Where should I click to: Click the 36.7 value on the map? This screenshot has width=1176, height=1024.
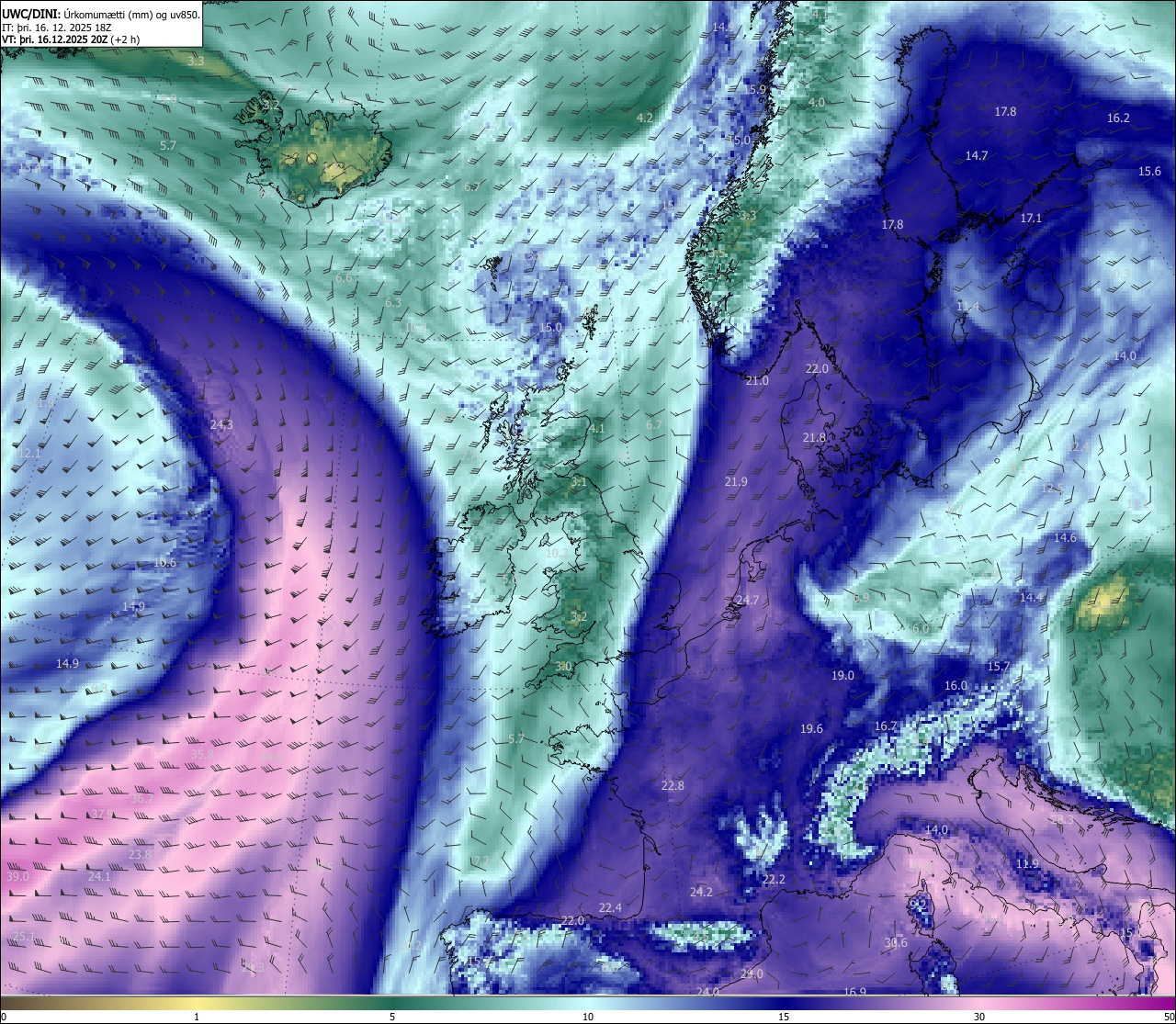click(142, 798)
